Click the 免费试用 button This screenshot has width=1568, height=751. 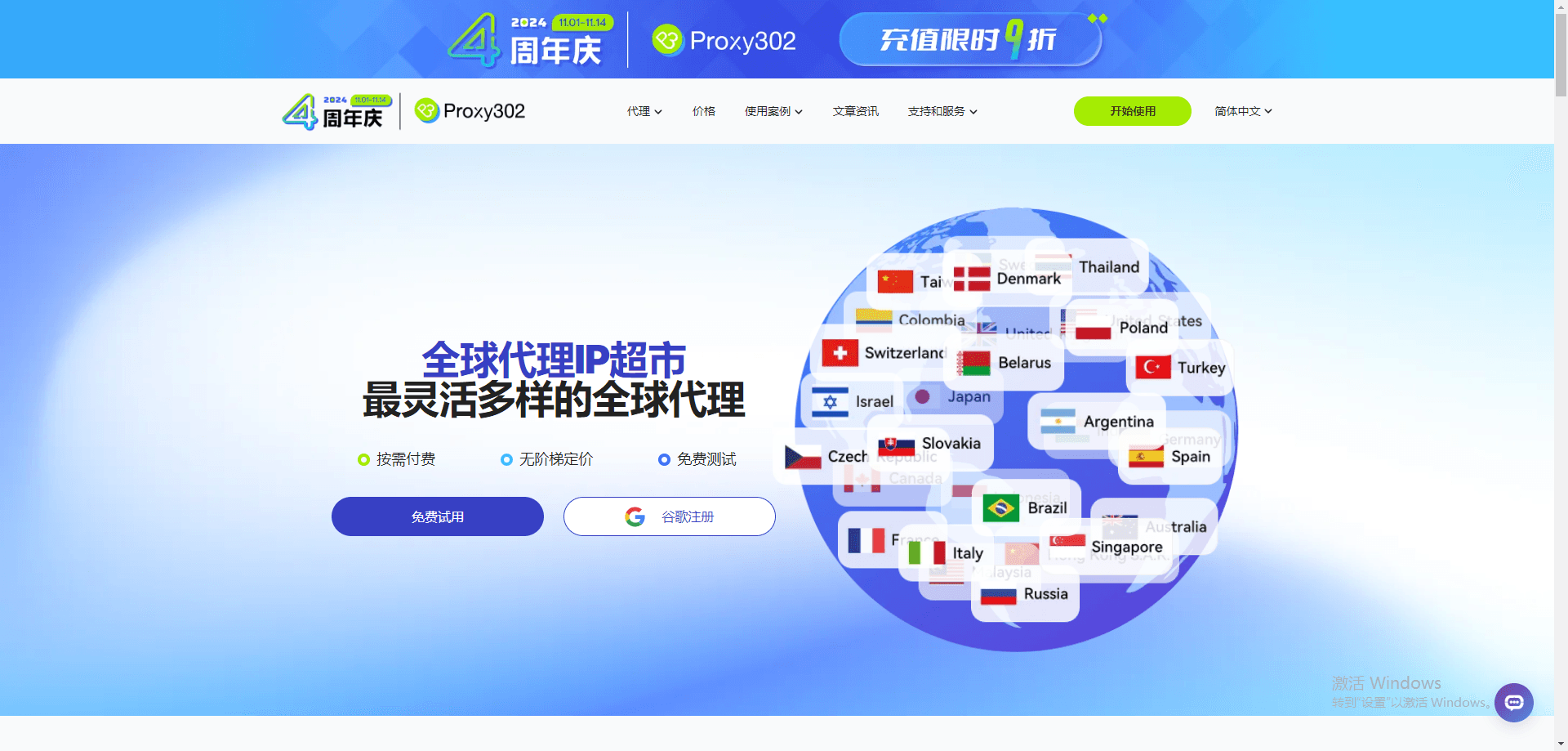(438, 516)
